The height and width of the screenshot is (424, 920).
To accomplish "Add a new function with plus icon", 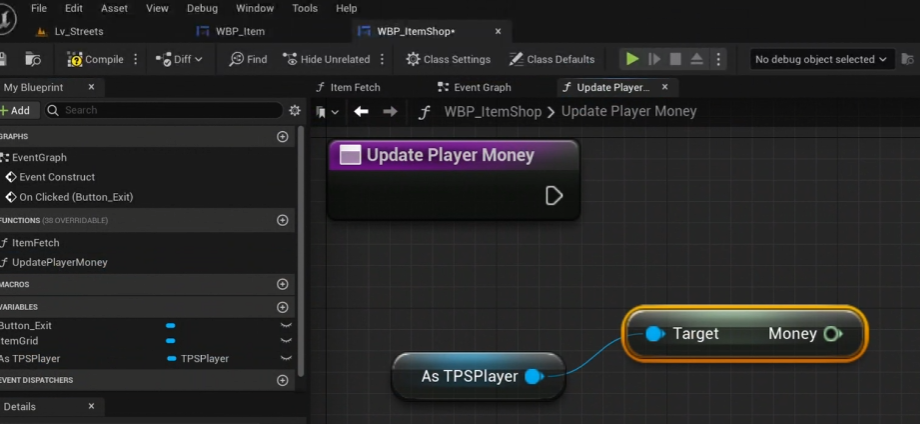I will [283, 221].
